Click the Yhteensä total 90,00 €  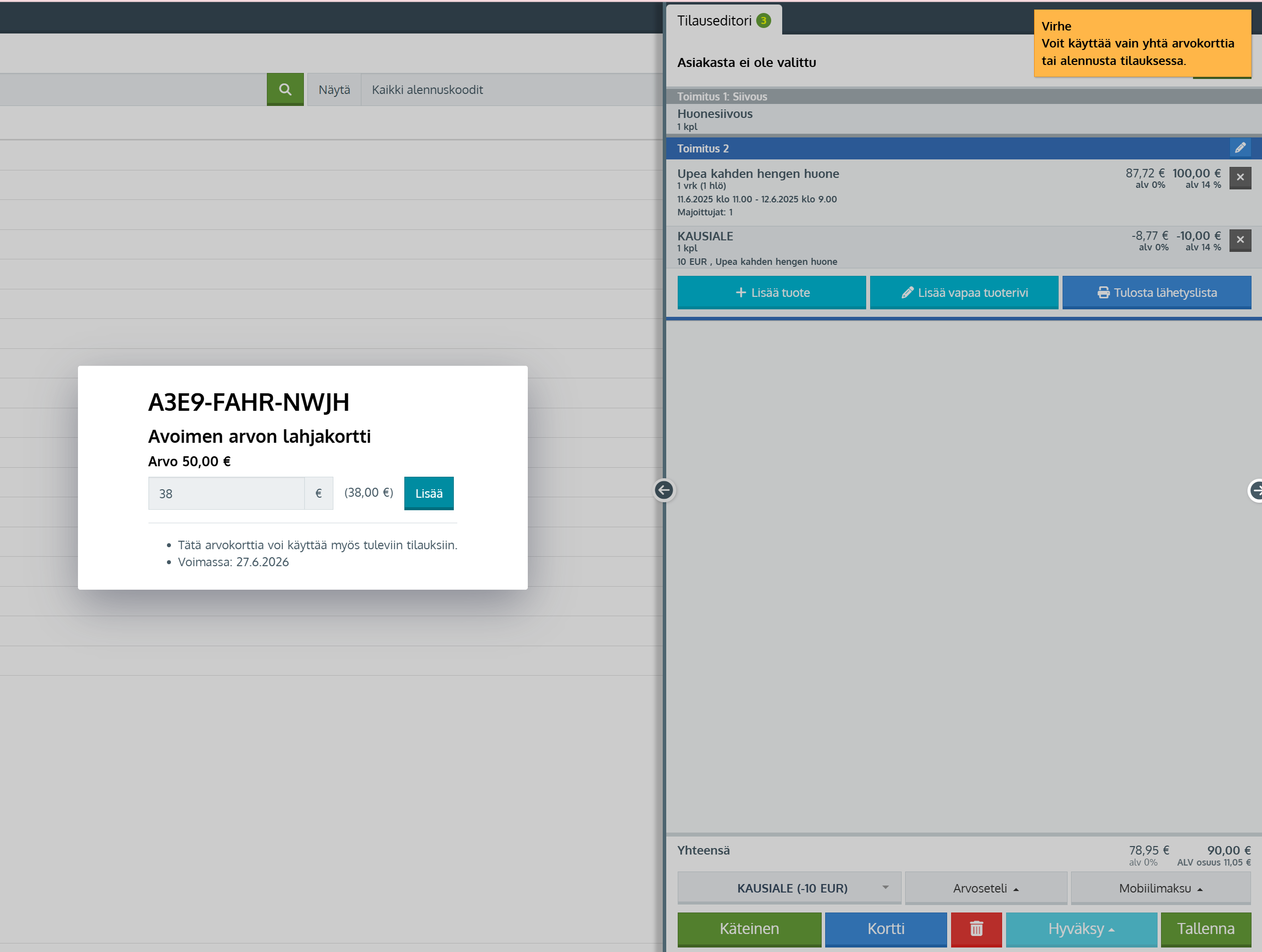click(x=1229, y=850)
